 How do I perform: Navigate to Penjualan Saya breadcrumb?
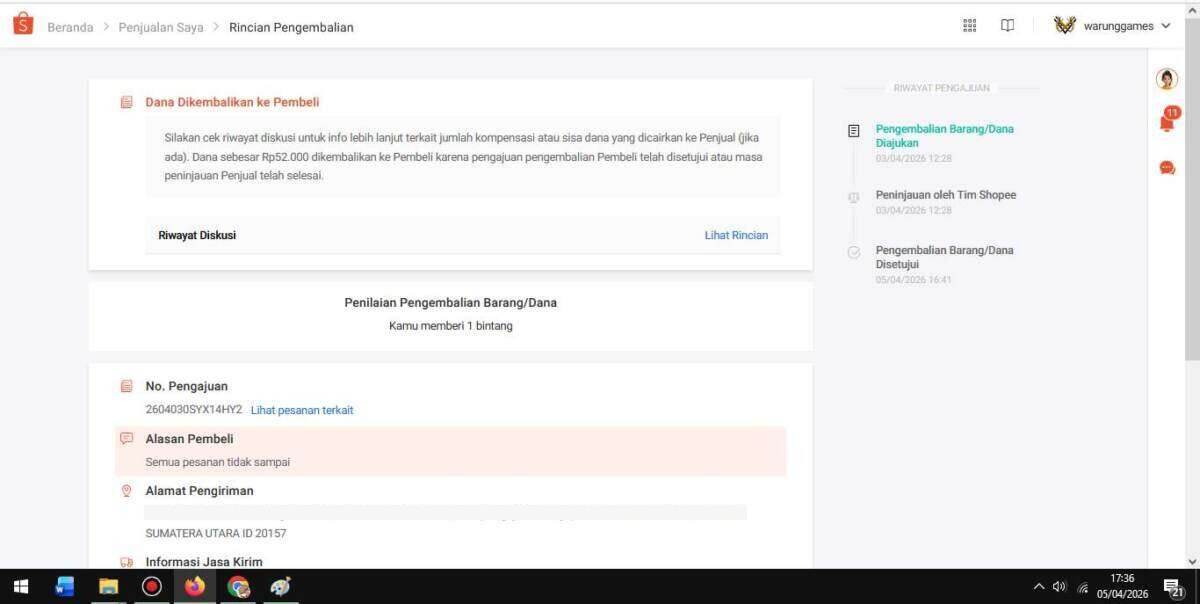click(x=160, y=27)
